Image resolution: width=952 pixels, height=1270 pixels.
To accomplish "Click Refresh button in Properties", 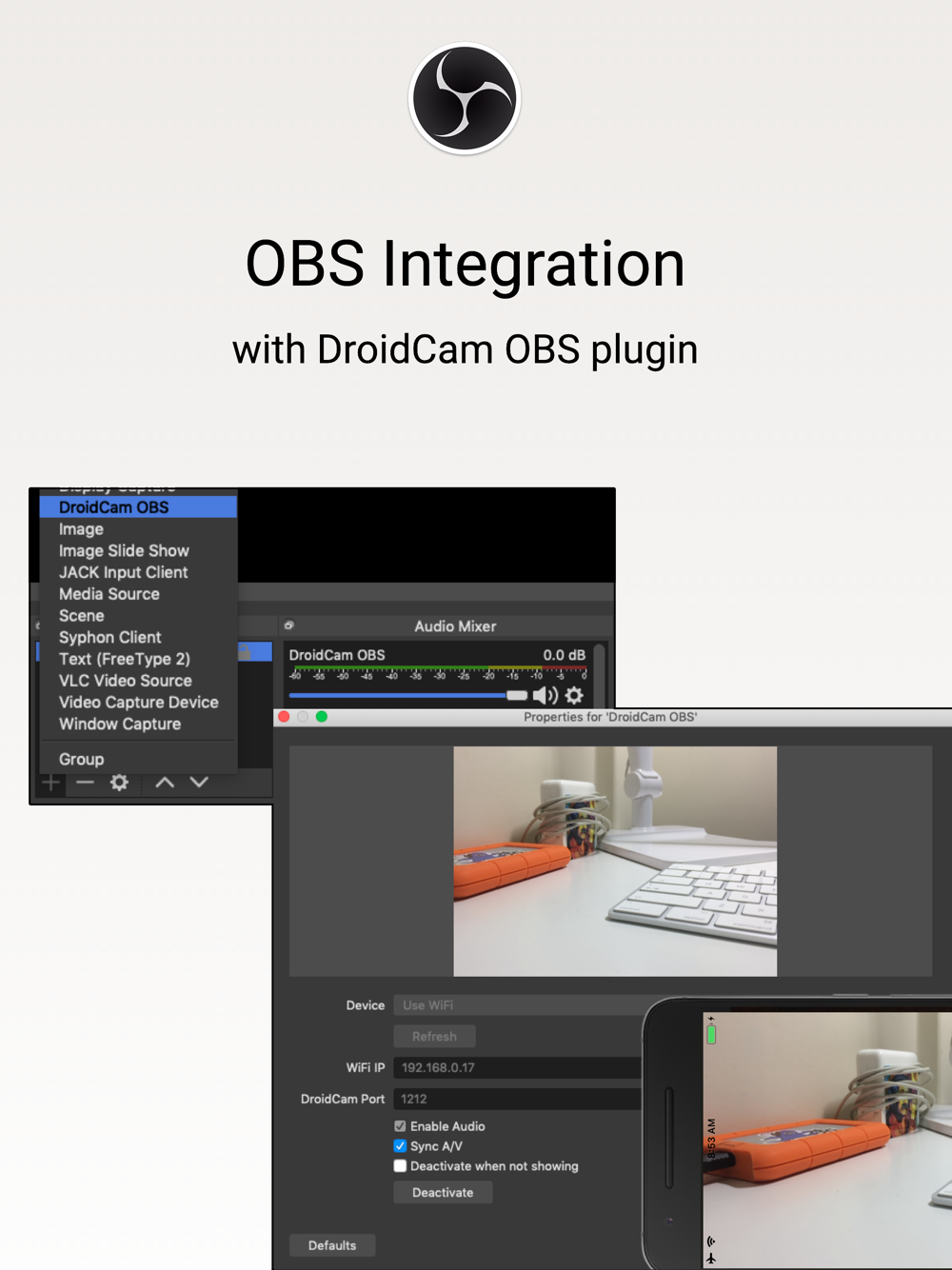I will coord(435,1037).
